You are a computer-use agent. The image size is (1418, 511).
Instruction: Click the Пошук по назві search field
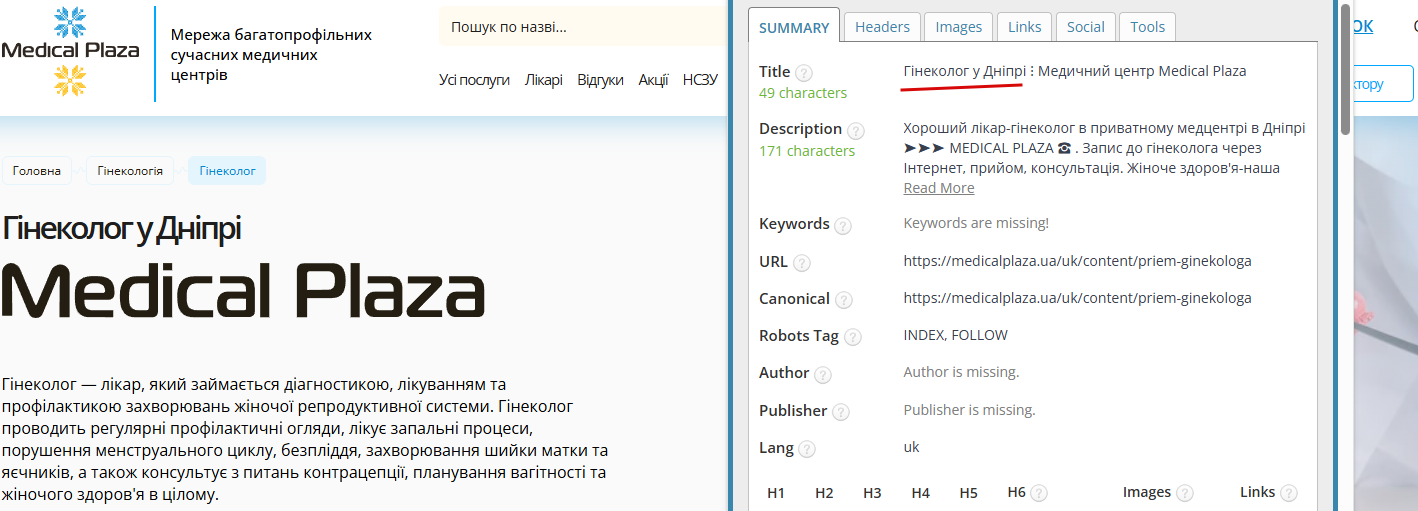pyautogui.click(x=583, y=27)
